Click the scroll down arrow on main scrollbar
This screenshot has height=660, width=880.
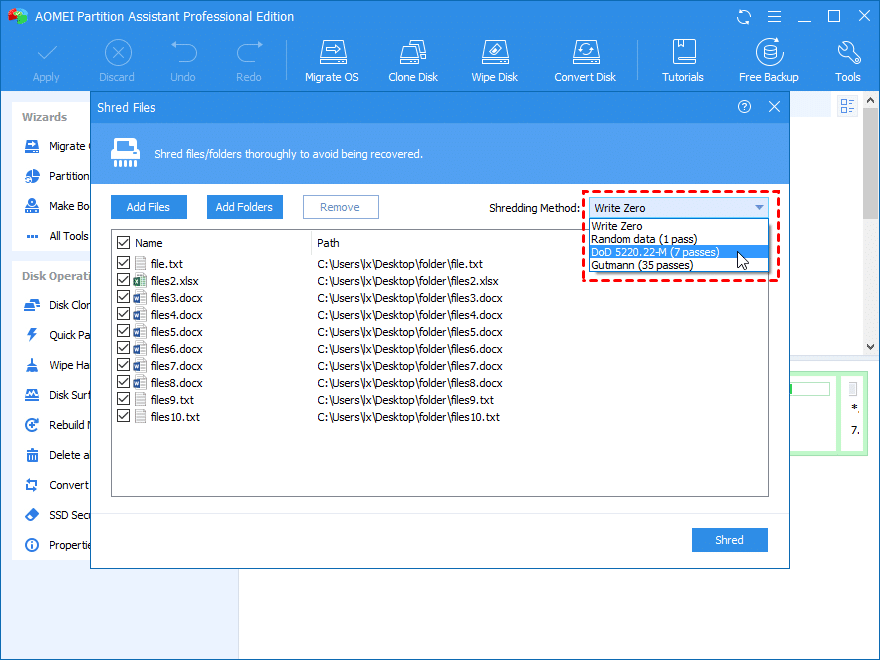870,347
